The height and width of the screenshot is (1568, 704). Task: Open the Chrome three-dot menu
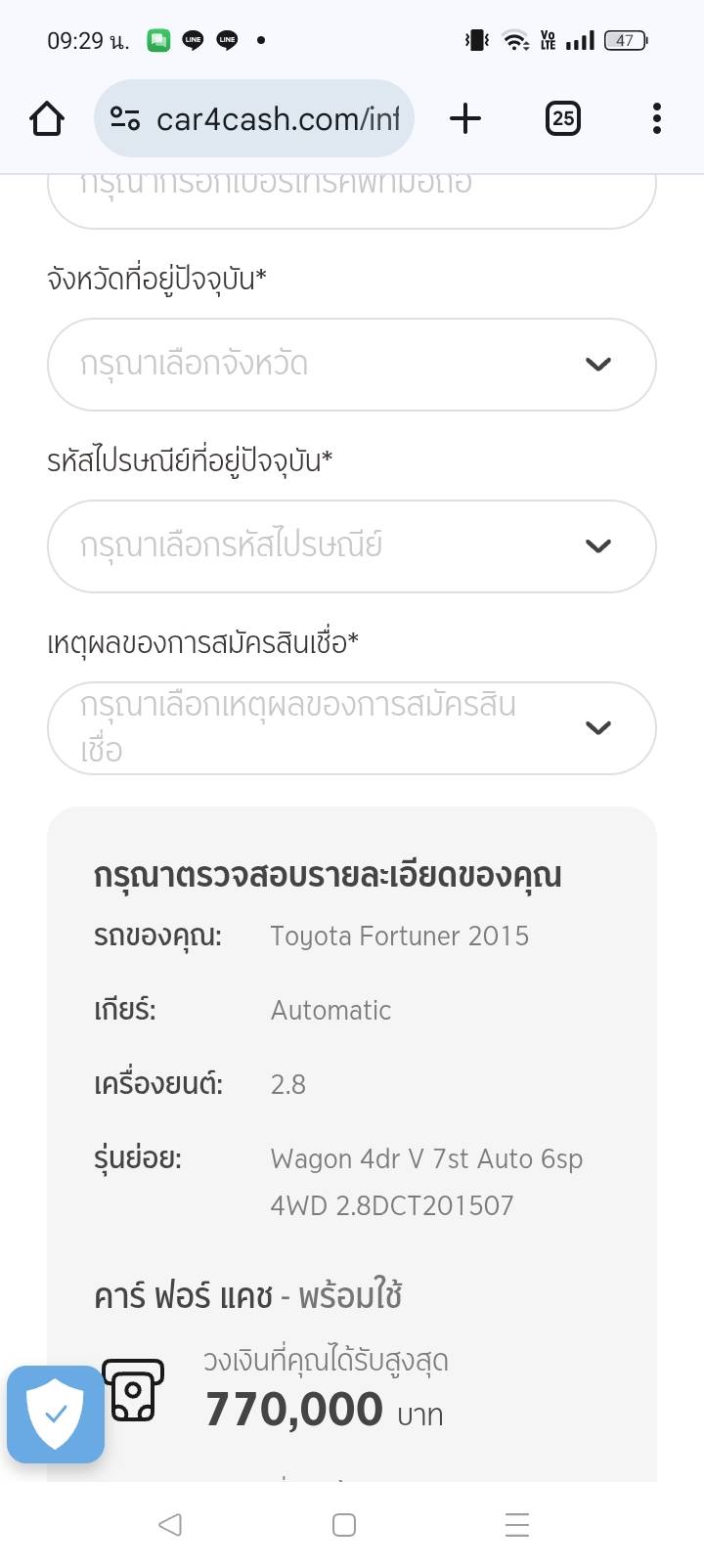(x=656, y=119)
